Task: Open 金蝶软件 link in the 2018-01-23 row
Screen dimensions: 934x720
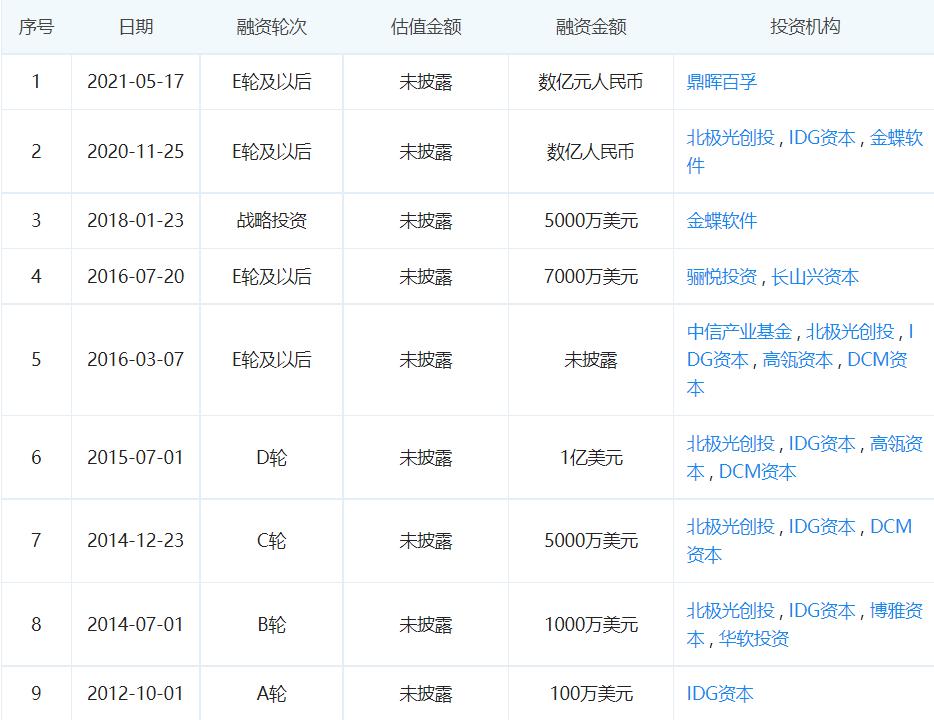Action: (x=721, y=221)
